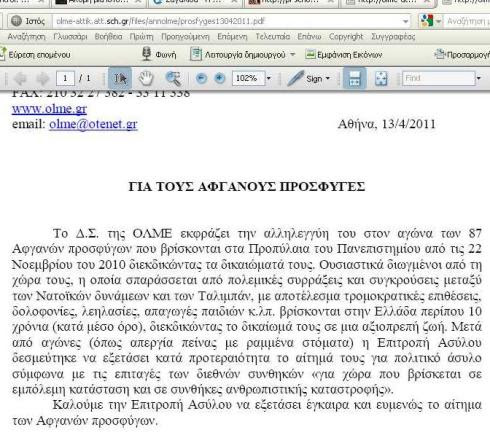This screenshot has width=490, height=435.
Task: Open the Γλωσσάρι menu item
Action: point(70,36)
